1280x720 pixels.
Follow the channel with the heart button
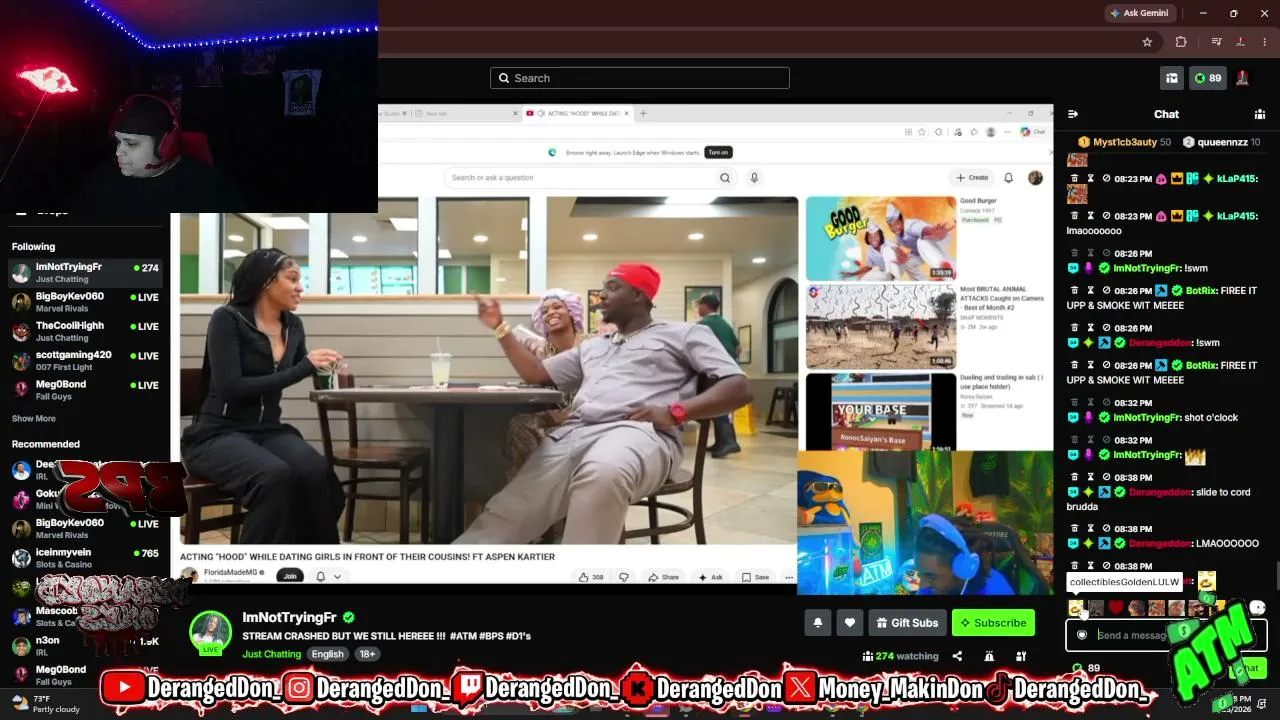(x=849, y=622)
